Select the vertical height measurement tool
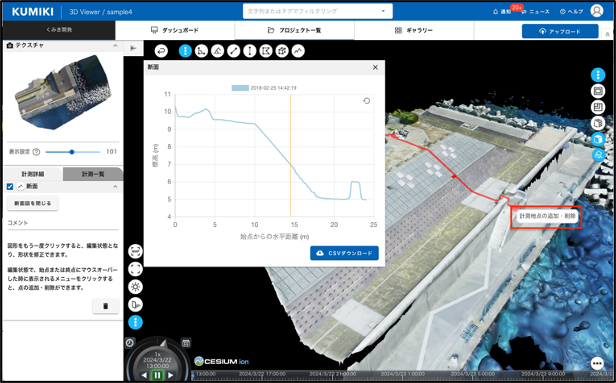Image resolution: width=616 pixels, height=383 pixels. [249, 51]
